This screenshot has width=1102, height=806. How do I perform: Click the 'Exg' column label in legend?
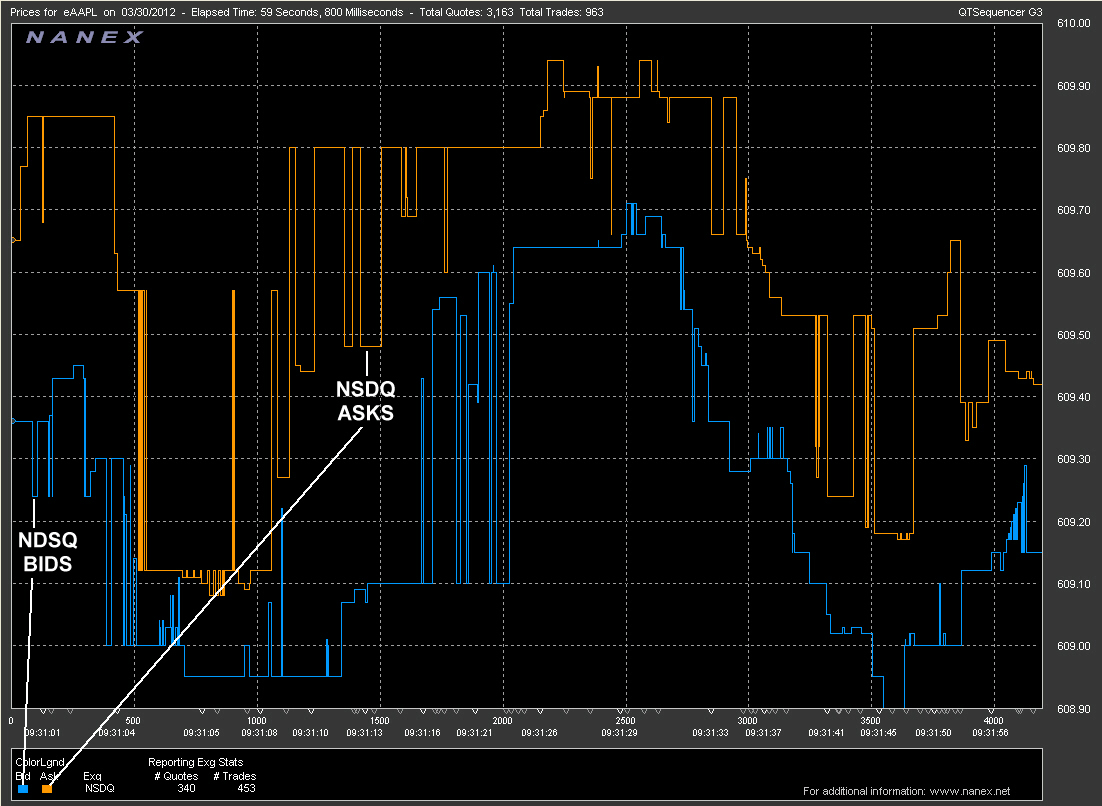(92, 776)
